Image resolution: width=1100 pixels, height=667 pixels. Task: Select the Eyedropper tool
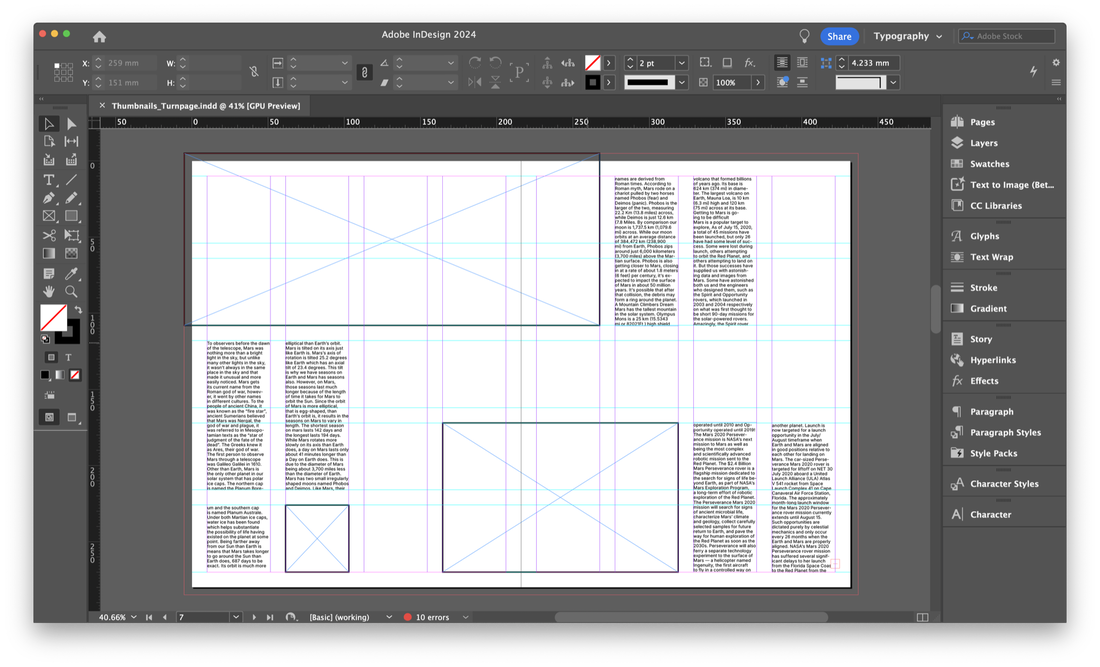click(x=72, y=274)
